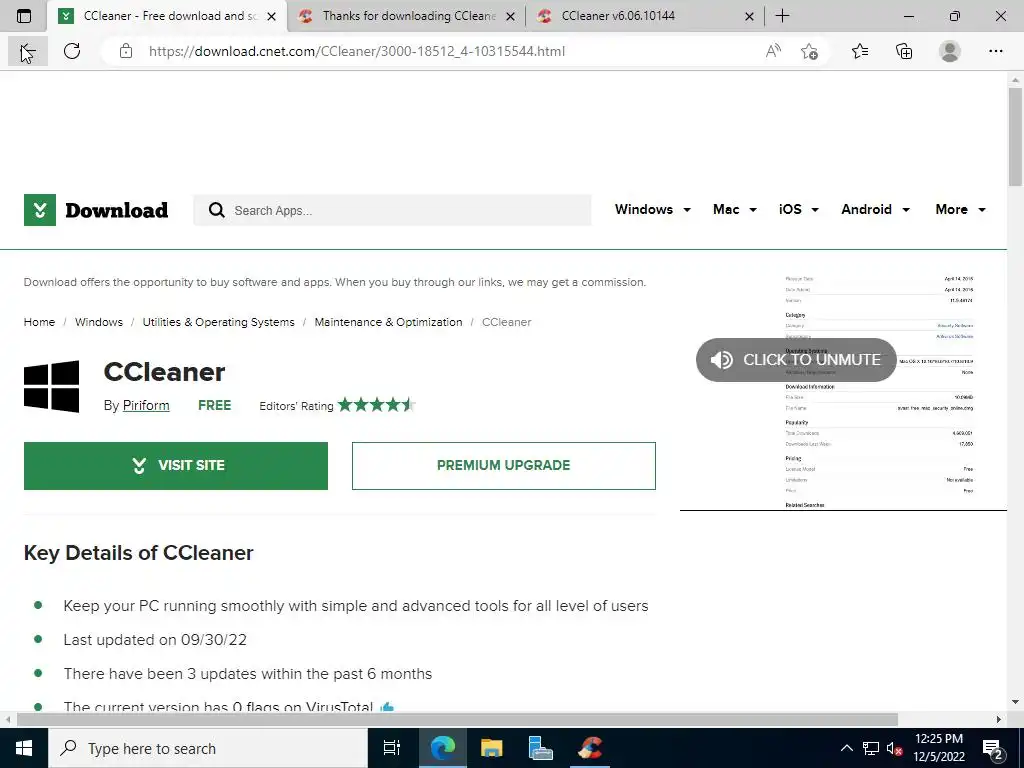Click the green Download logo icon
This screenshot has height=768, width=1024.
[40, 210]
